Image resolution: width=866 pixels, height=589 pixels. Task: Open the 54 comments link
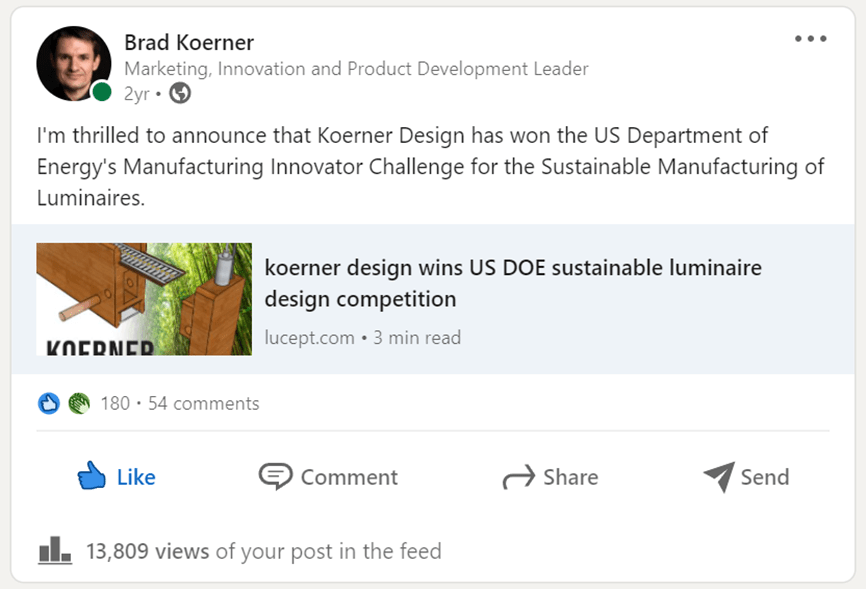pos(203,403)
